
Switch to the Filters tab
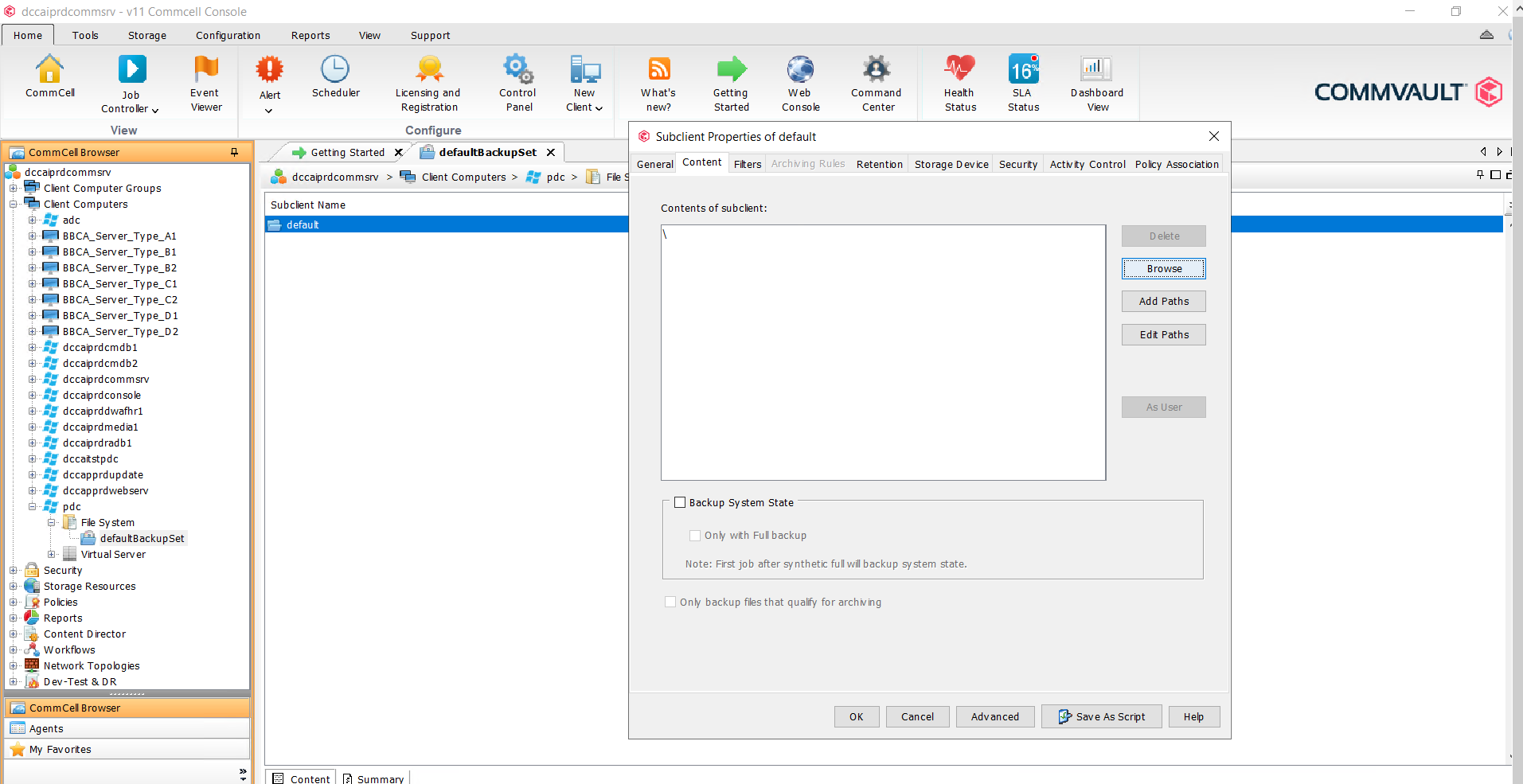[748, 164]
